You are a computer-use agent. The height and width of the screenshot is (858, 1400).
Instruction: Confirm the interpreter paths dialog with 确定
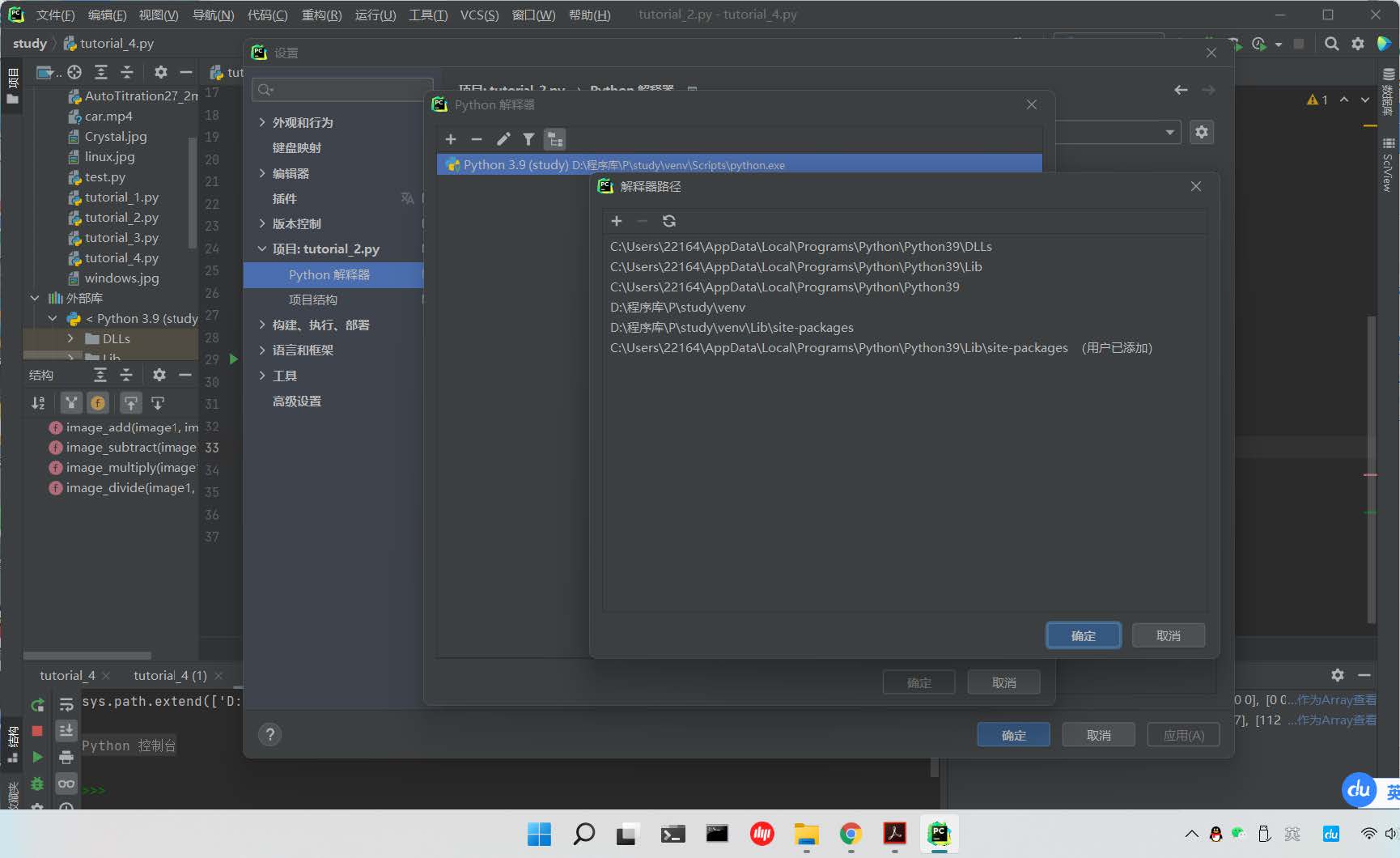click(x=1084, y=635)
